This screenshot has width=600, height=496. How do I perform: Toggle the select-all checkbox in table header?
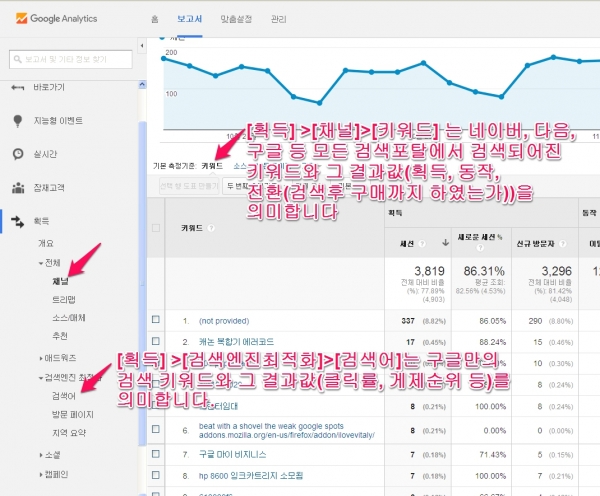click(155, 228)
